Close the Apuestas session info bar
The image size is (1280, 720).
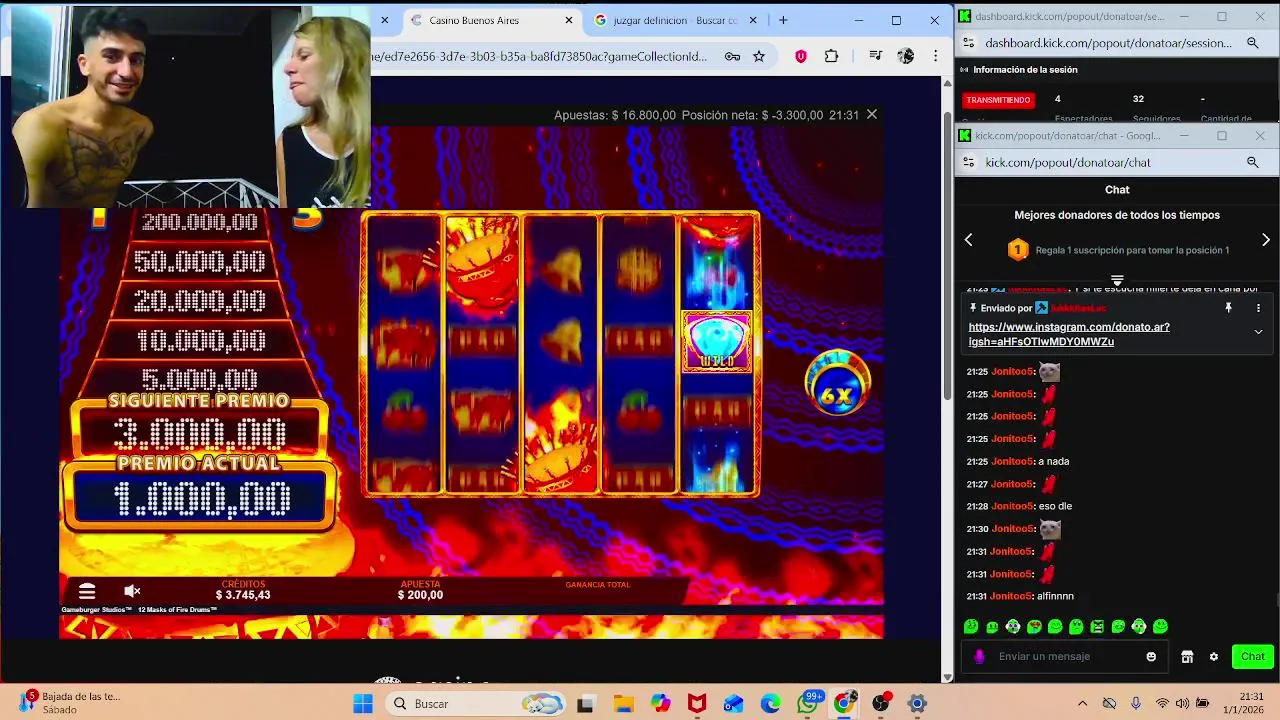coord(872,115)
